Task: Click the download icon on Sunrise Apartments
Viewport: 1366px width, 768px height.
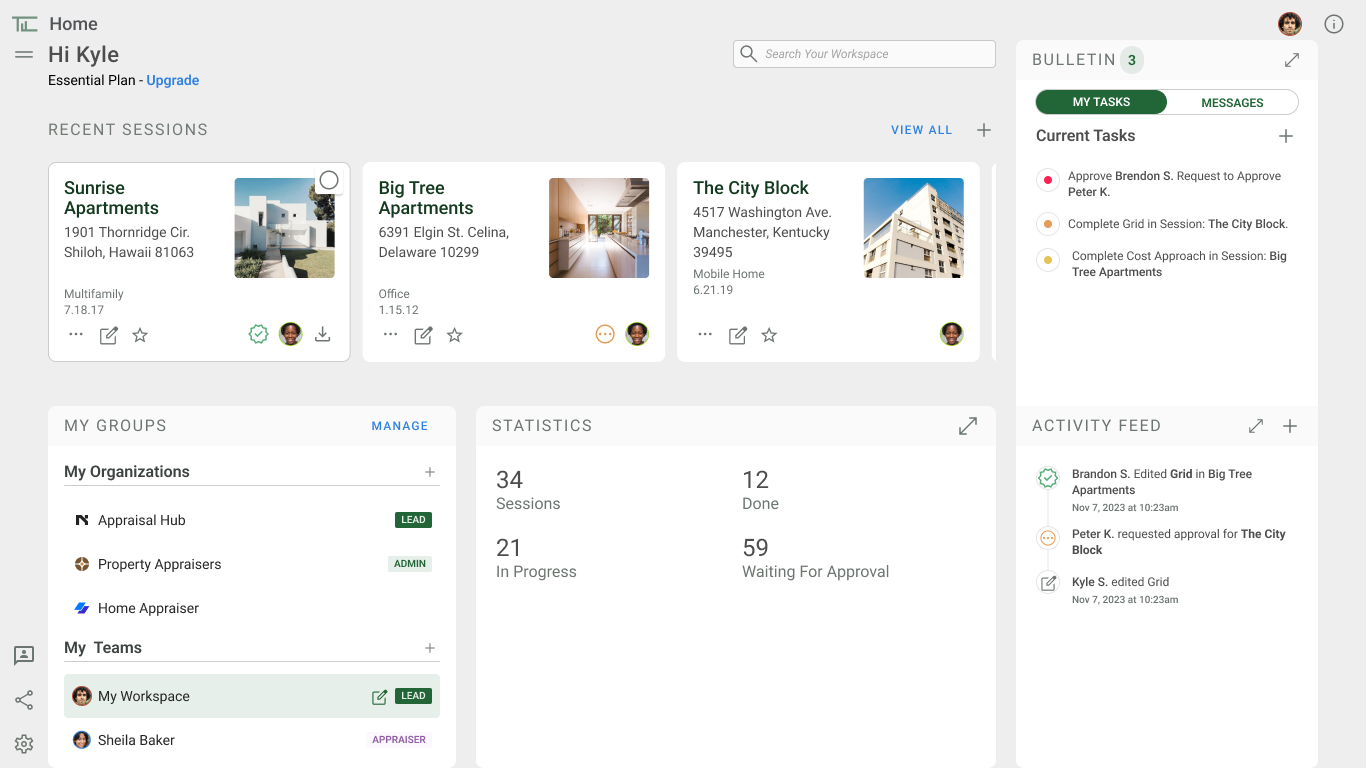Action: (x=322, y=335)
